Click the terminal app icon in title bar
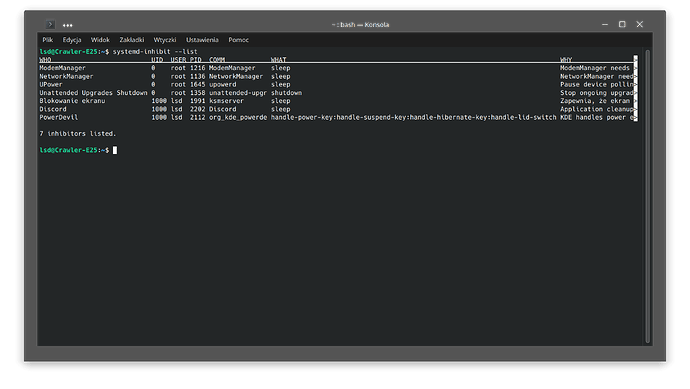Image resolution: width=690 pixels, height=389 pixels. coord(50,25)
